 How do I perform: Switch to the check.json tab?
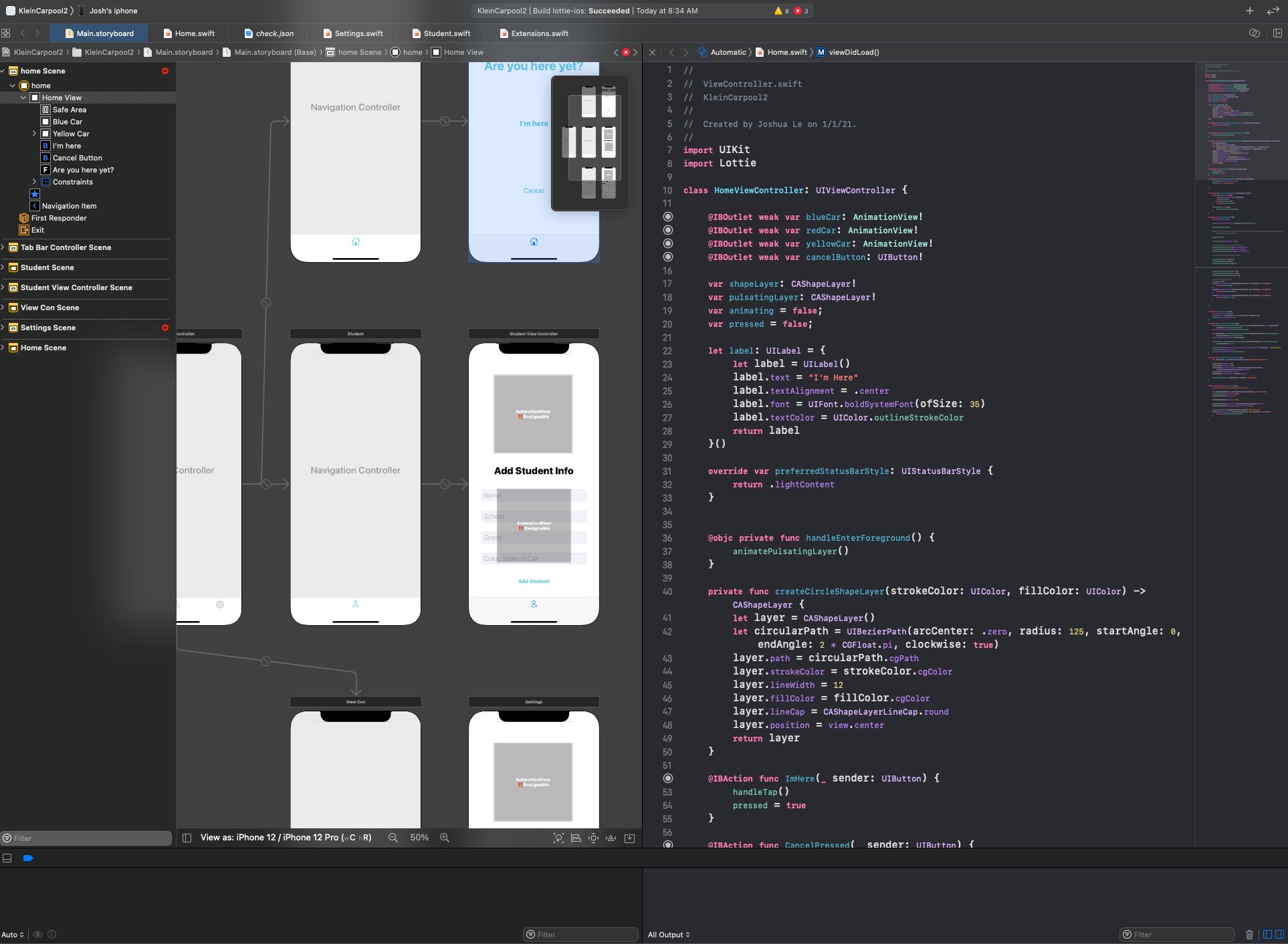[x=274, y=33]
